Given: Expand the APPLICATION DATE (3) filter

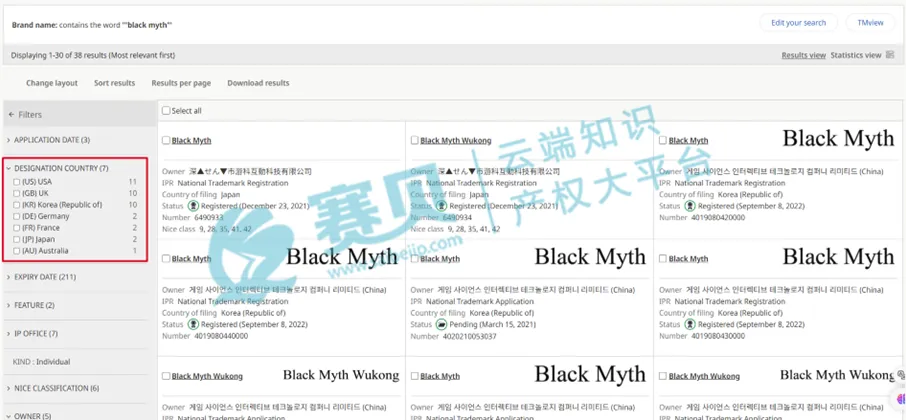Looking at the screenshot, I should [x=49, y=140].
